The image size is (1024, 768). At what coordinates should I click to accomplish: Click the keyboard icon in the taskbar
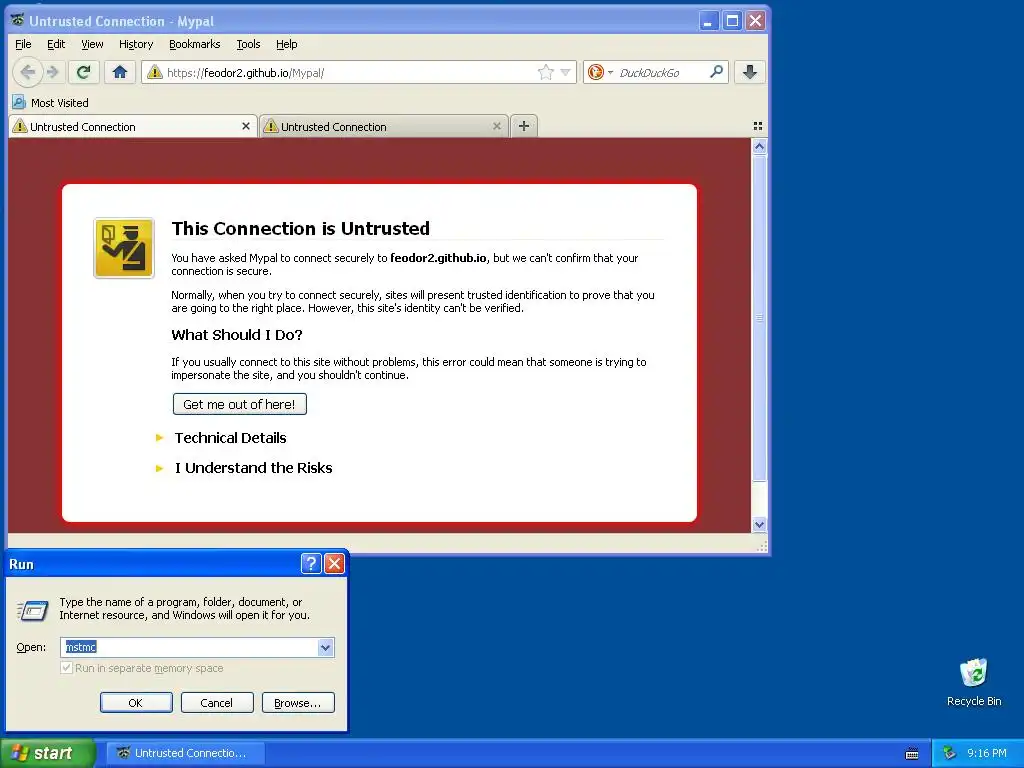(912, 754)
